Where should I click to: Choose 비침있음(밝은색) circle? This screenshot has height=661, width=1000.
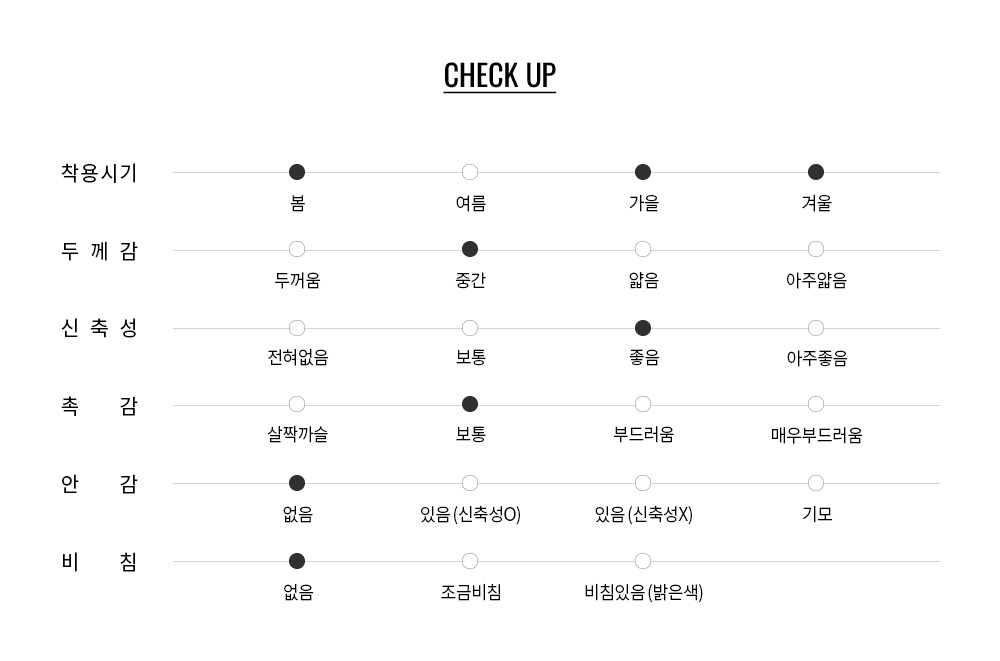point(643,561)
